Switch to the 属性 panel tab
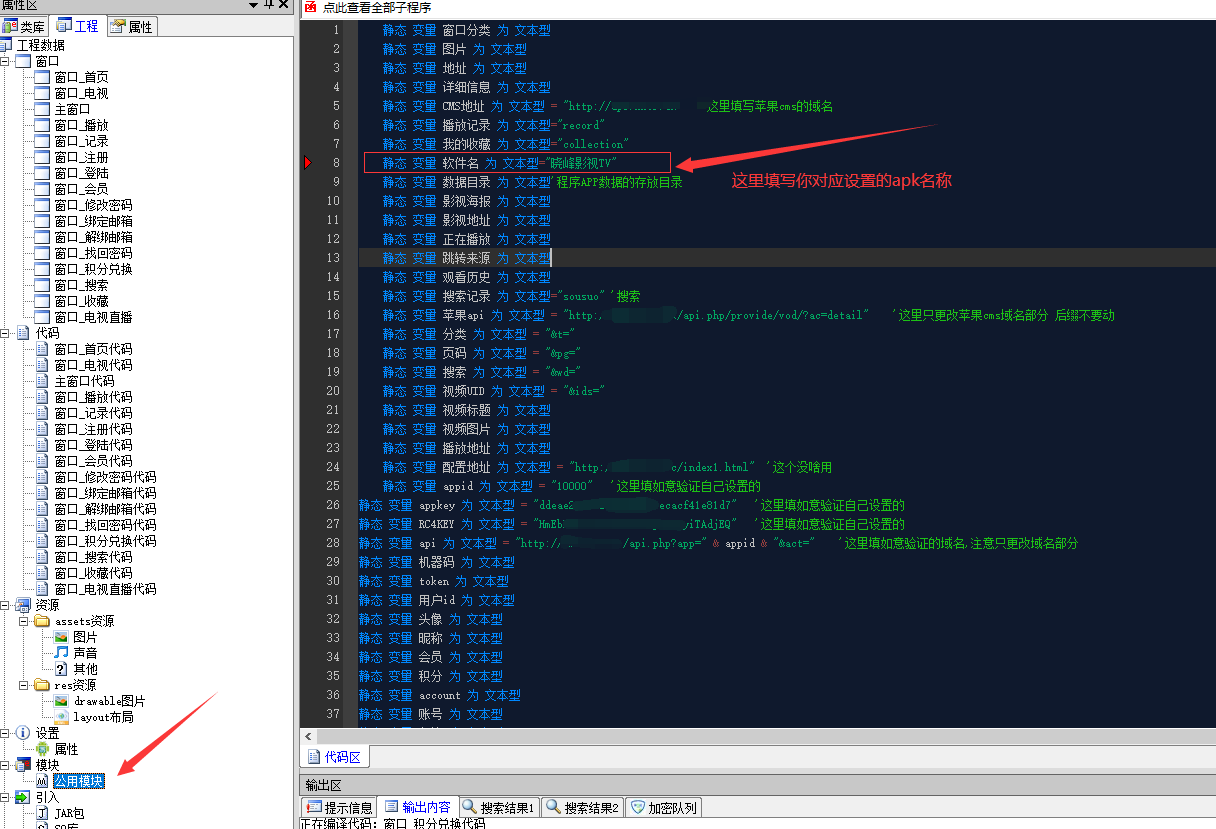Image resolution: width=1216 pixels, height=829 pixels. [131, 27]
